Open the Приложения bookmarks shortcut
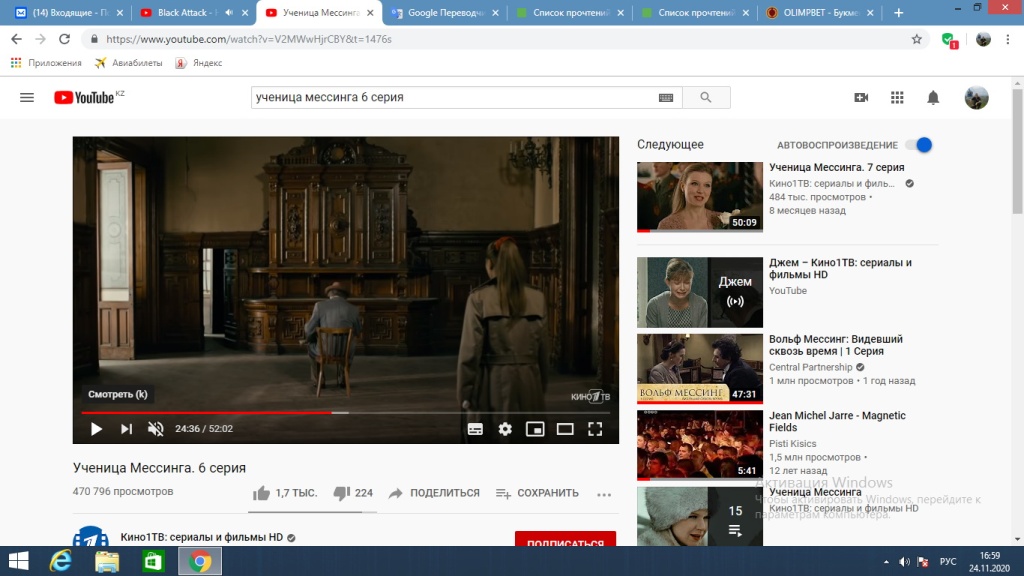This screenshot has height=576, width=1024. pos(46,63)
